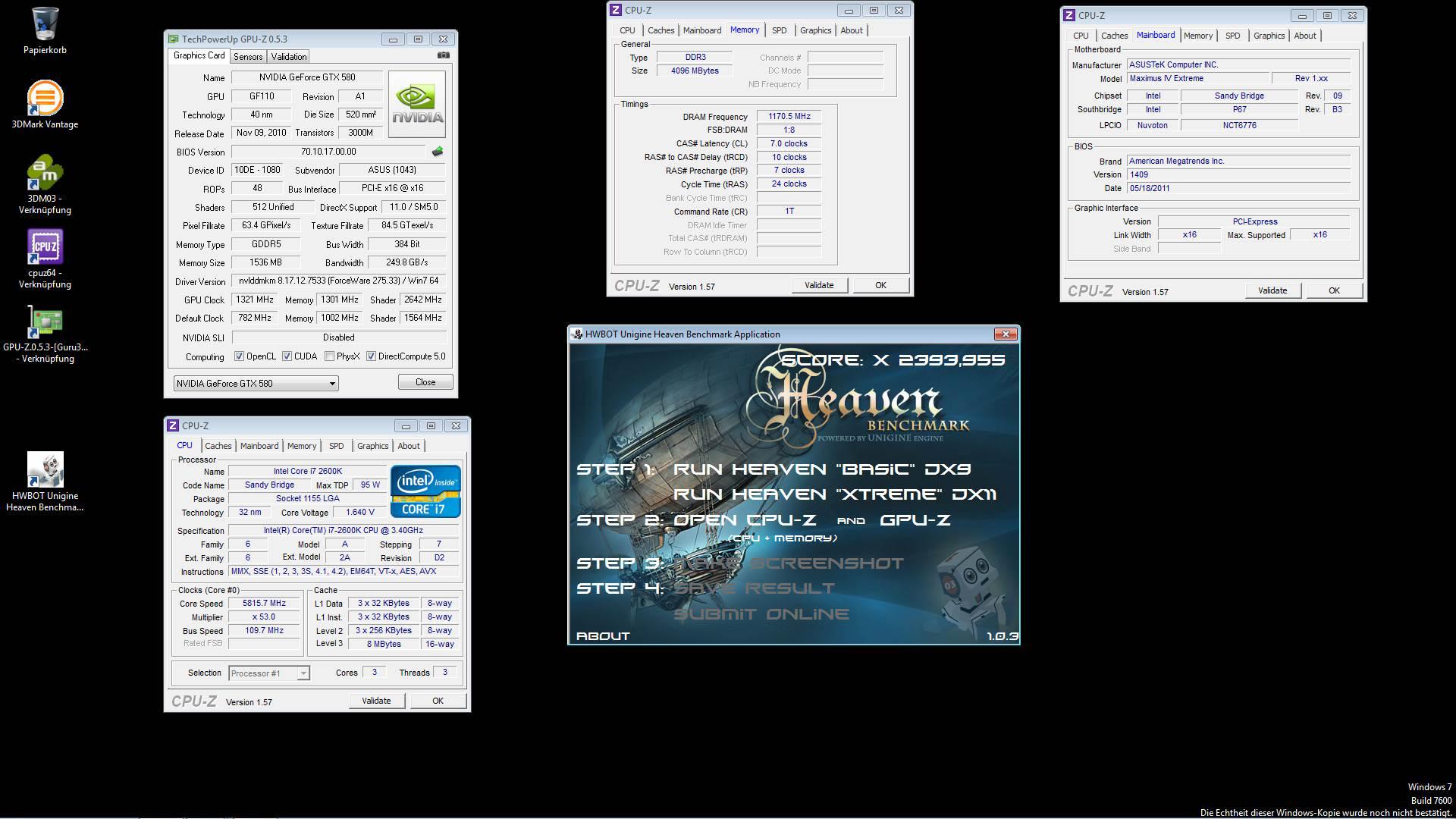Click the Heaven score X 2393.955
This screenshot has height=819, width=1456.
click(x=893, y=360)
